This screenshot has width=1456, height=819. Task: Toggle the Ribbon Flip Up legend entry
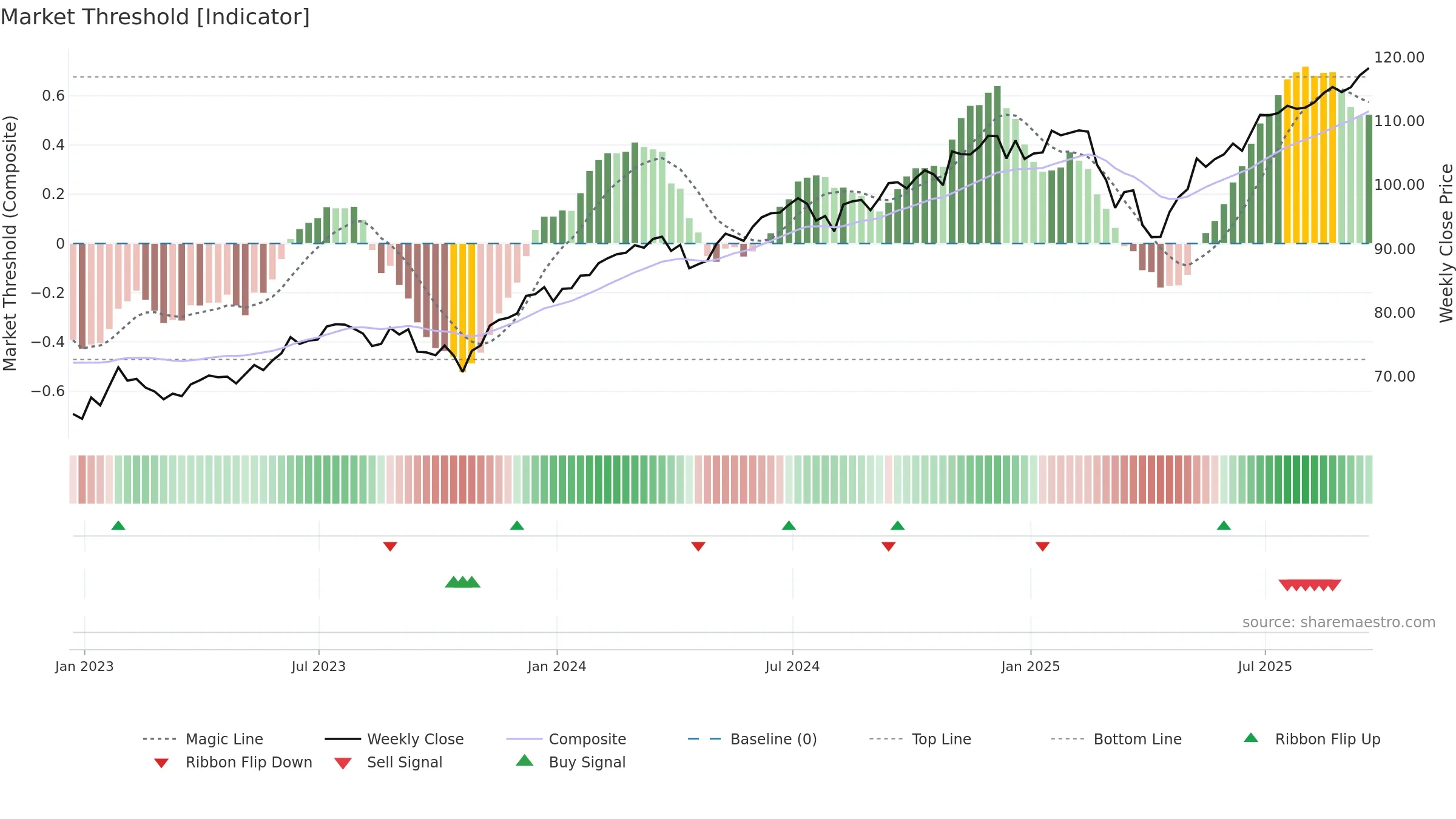(1312, 739)
